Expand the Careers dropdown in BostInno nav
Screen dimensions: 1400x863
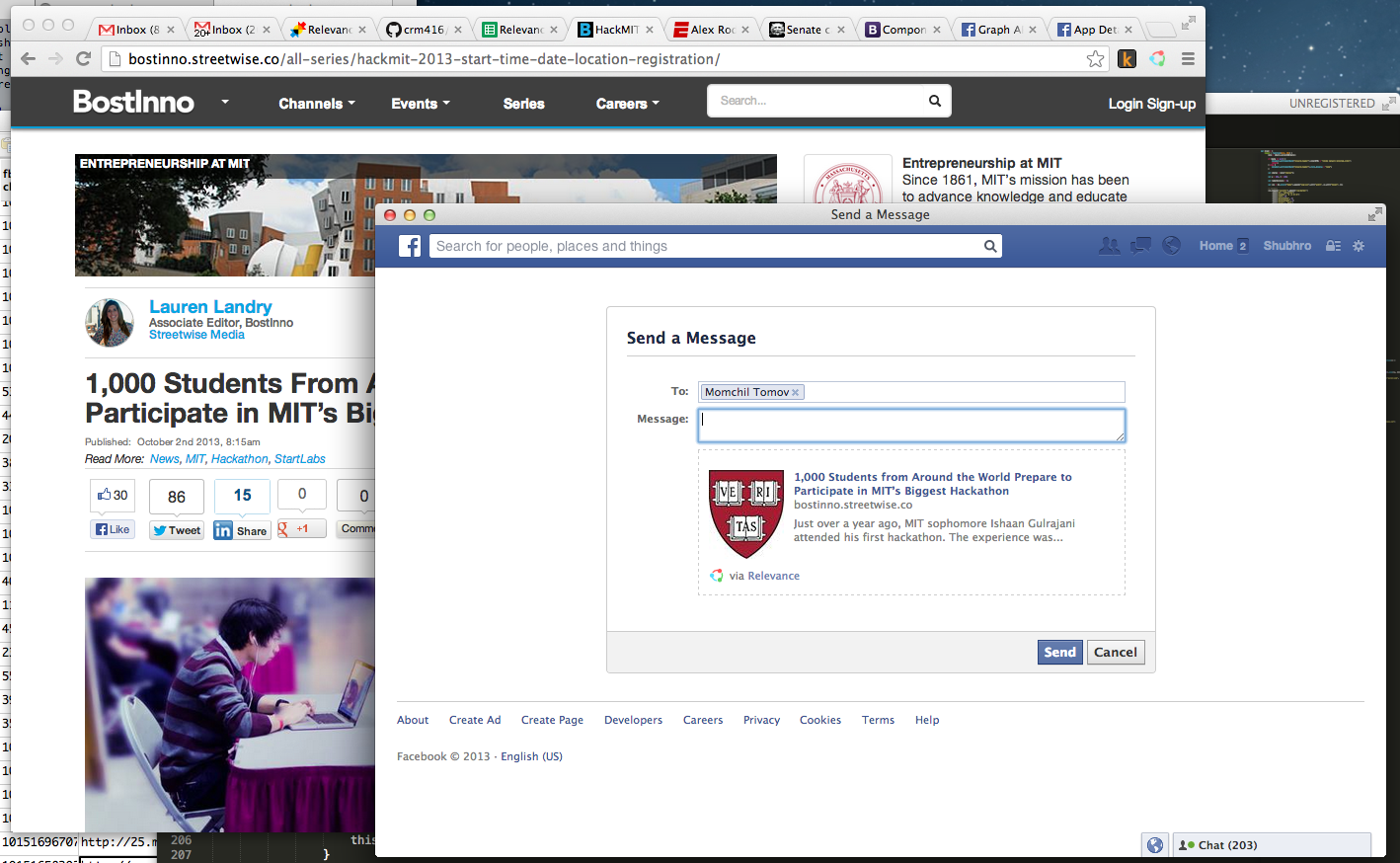pyautogui.click(x=628, y=104)
